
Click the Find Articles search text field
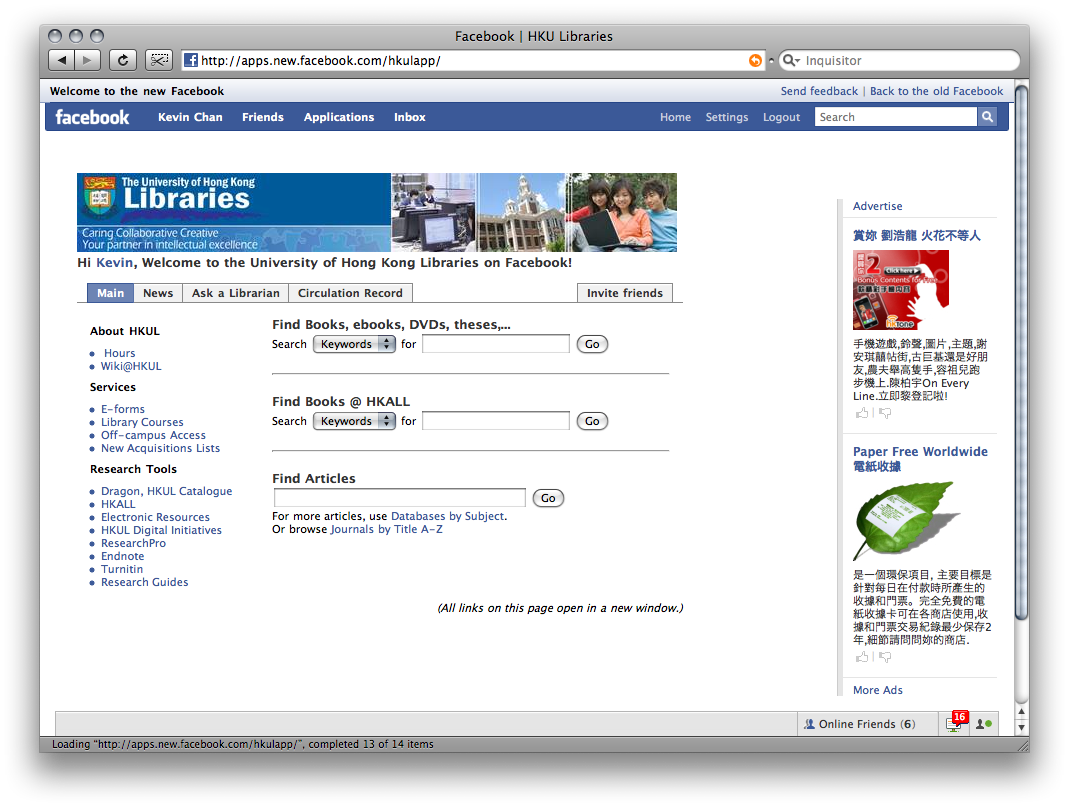pyautogui.click(x=399, y=498)
